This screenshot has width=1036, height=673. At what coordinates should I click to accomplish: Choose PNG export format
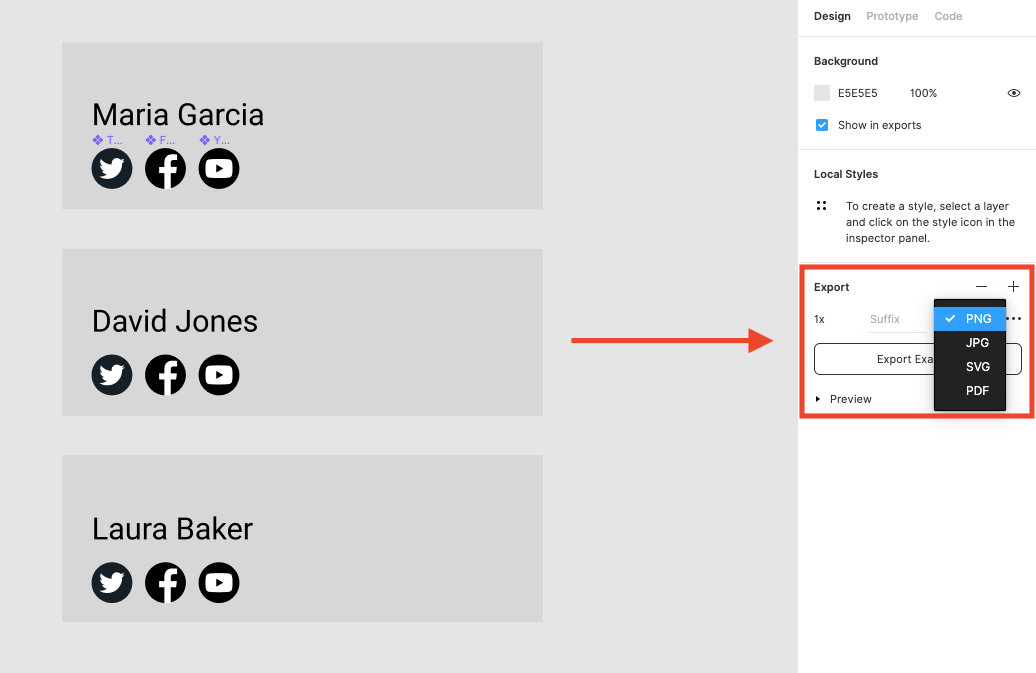point(970,318)
